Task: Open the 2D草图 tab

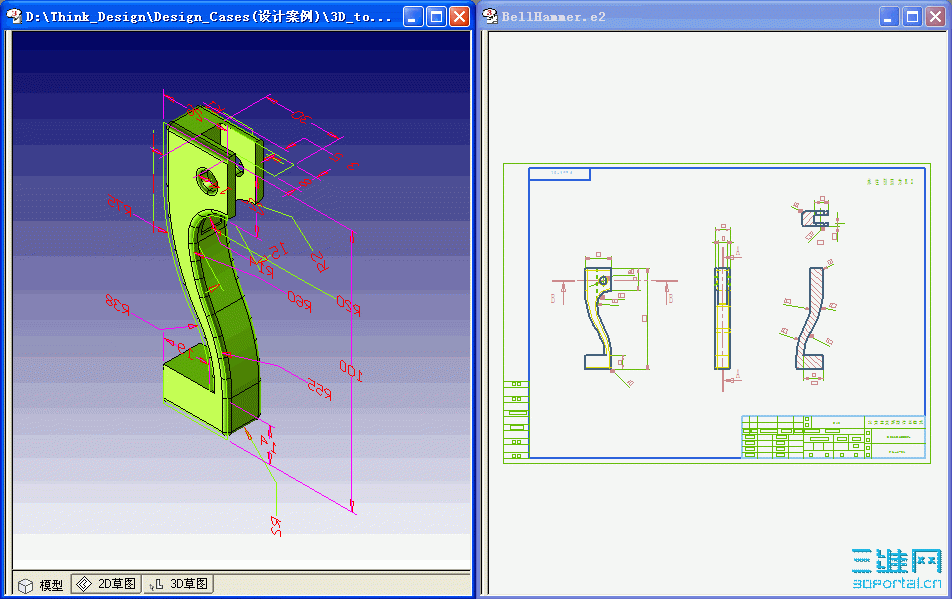Action: pos(106,584)
